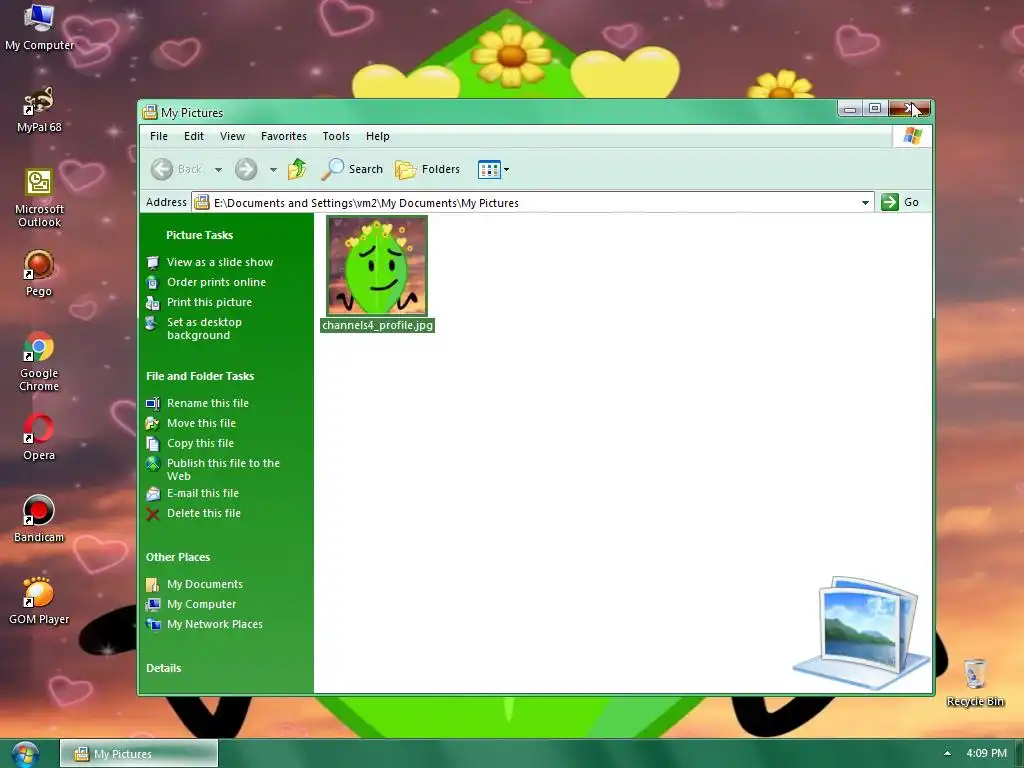Go to My Computer in Other Places
The height and width of the screenshot is (768, 1024).
point(201,604)
